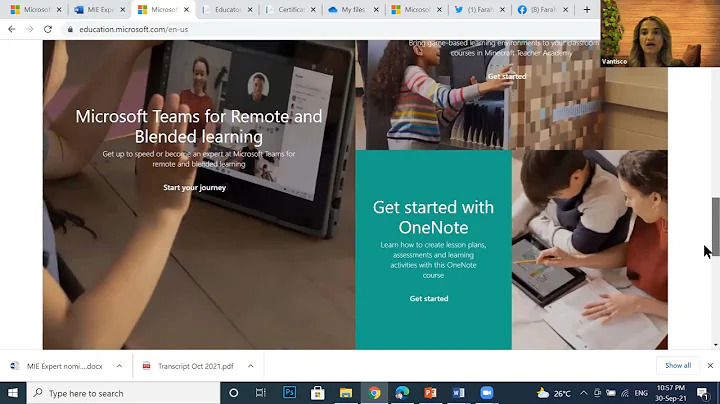
Task: Click Start your journey link
Action: pos(194,187)
